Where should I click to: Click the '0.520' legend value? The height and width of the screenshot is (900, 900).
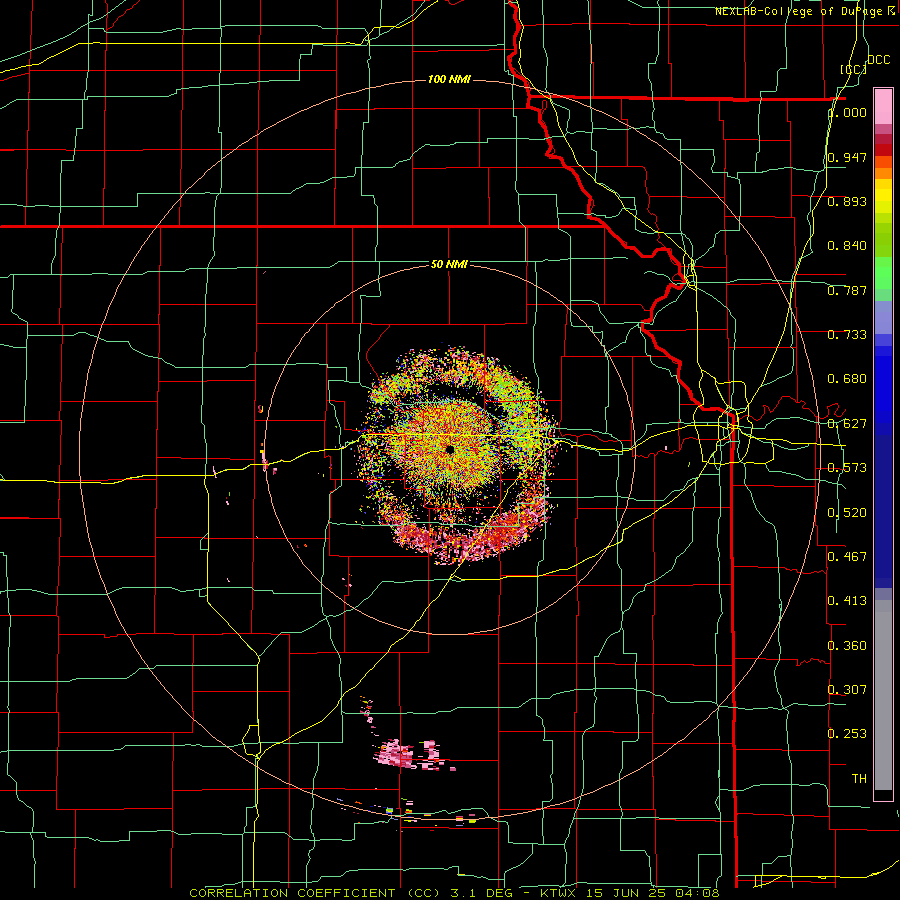[847, 513]
